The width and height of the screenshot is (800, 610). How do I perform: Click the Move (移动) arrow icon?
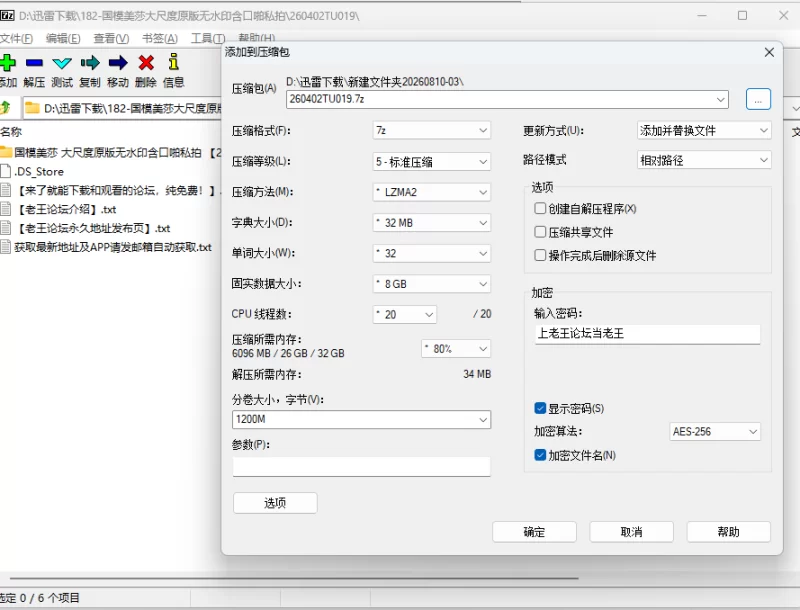coord(118,63)
